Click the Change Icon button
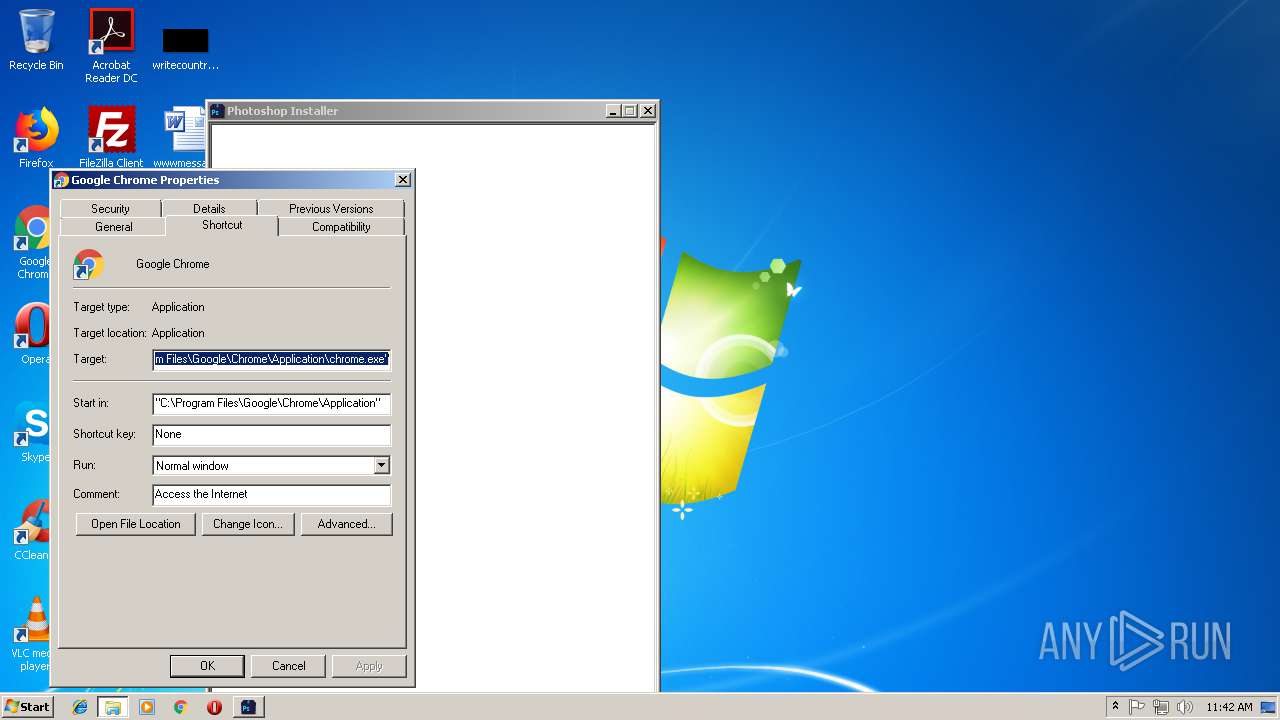Viewport: 1280px width, 720px height. click(248, 524)
